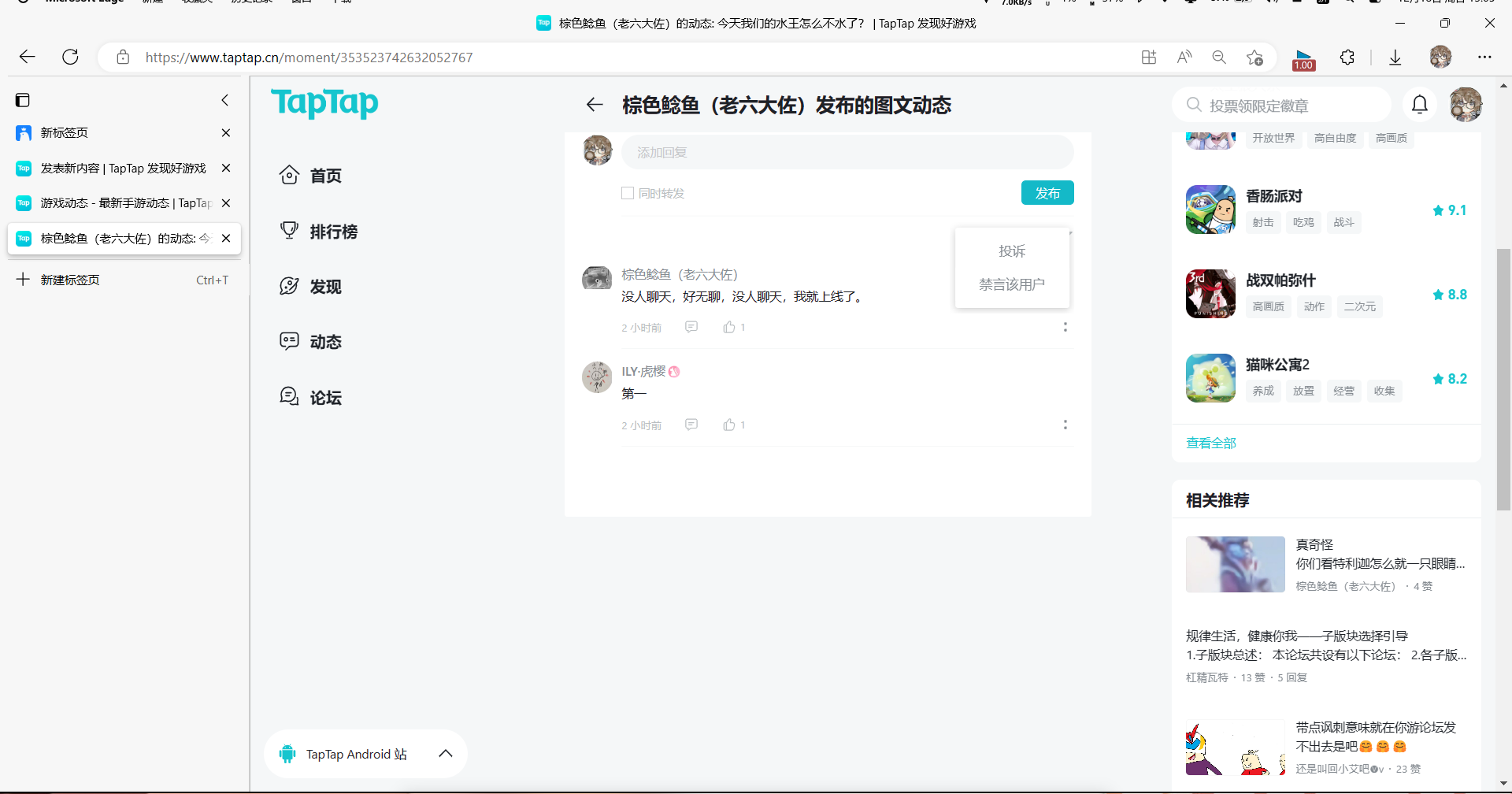Screen dimensions: 1512x794
Task: Go back from the post page arrow
Action: [x=595, y=105]
